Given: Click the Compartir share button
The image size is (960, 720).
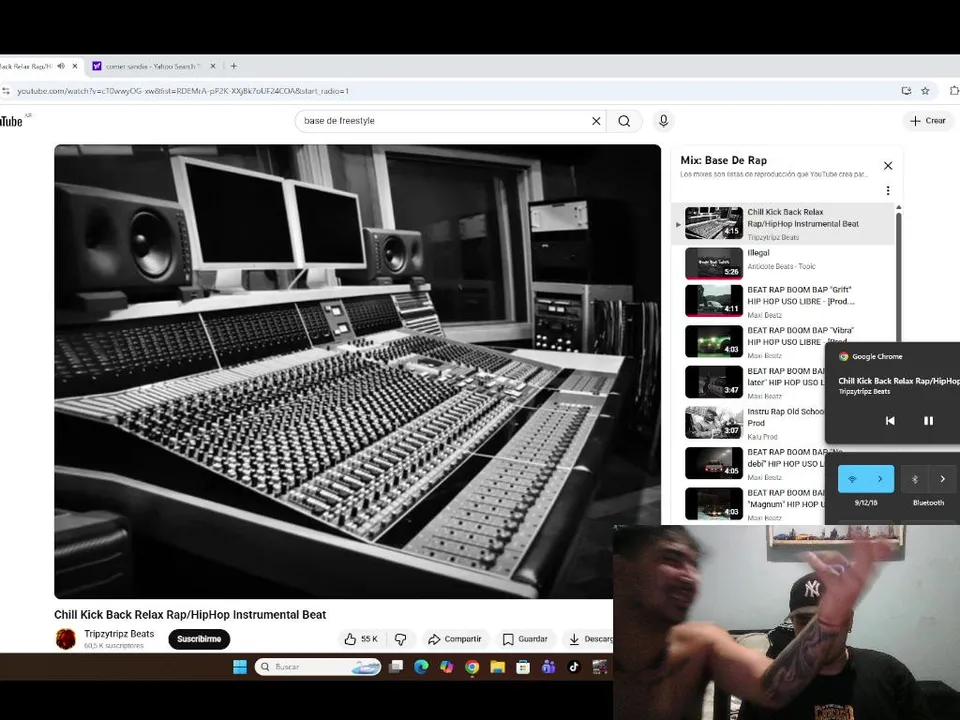Looking at the screenshot, I should pyautogui.click(x=455, y=639).
